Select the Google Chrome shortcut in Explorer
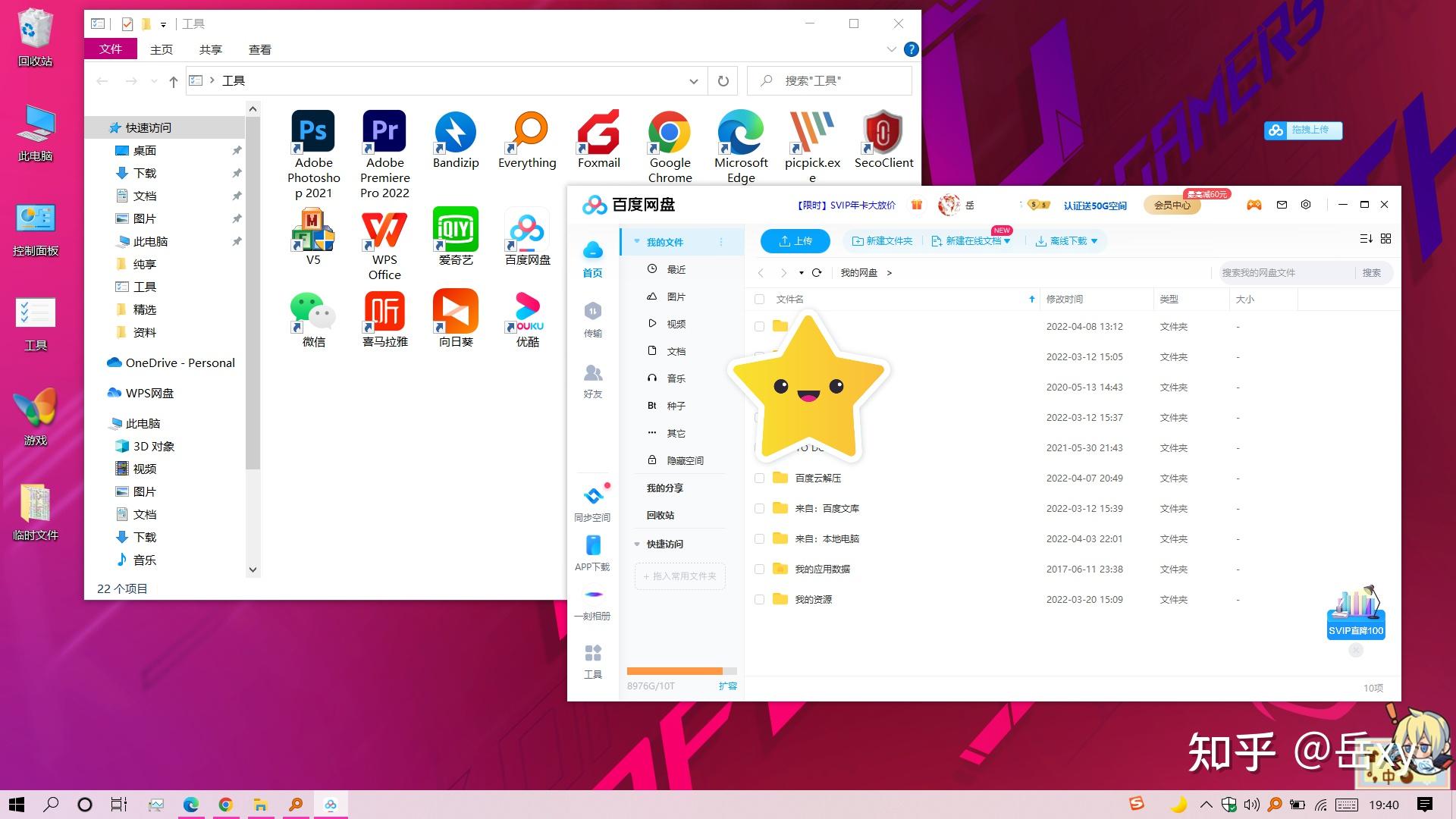The image size is (1456, 819). click(x=670, y=148)
